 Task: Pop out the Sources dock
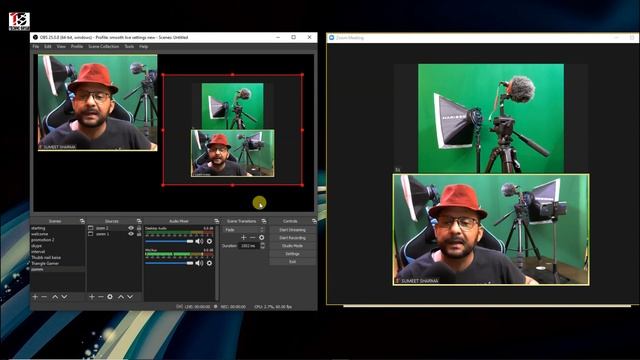click(x=139, y=221)
